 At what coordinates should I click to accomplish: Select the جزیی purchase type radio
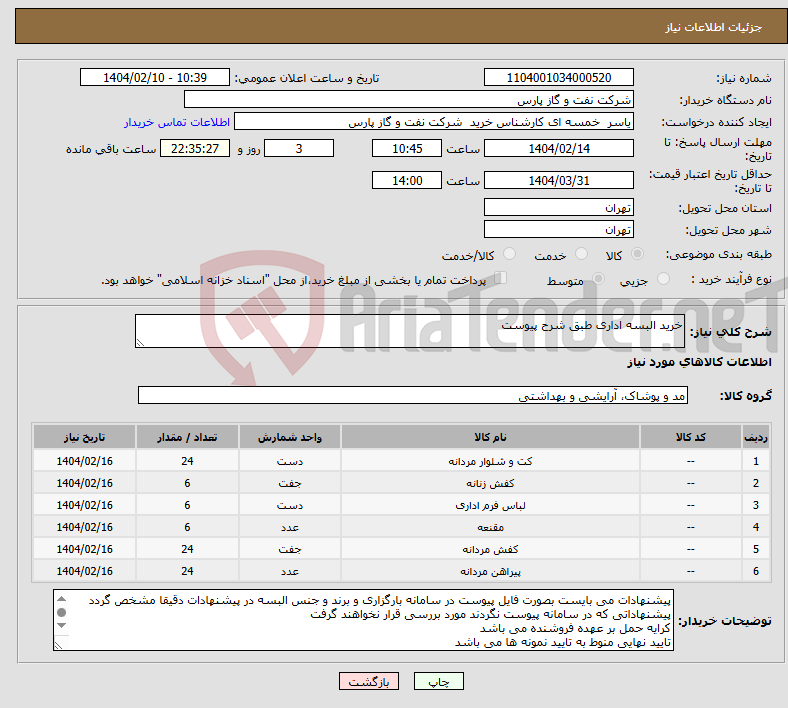click(x=663, y=279)
